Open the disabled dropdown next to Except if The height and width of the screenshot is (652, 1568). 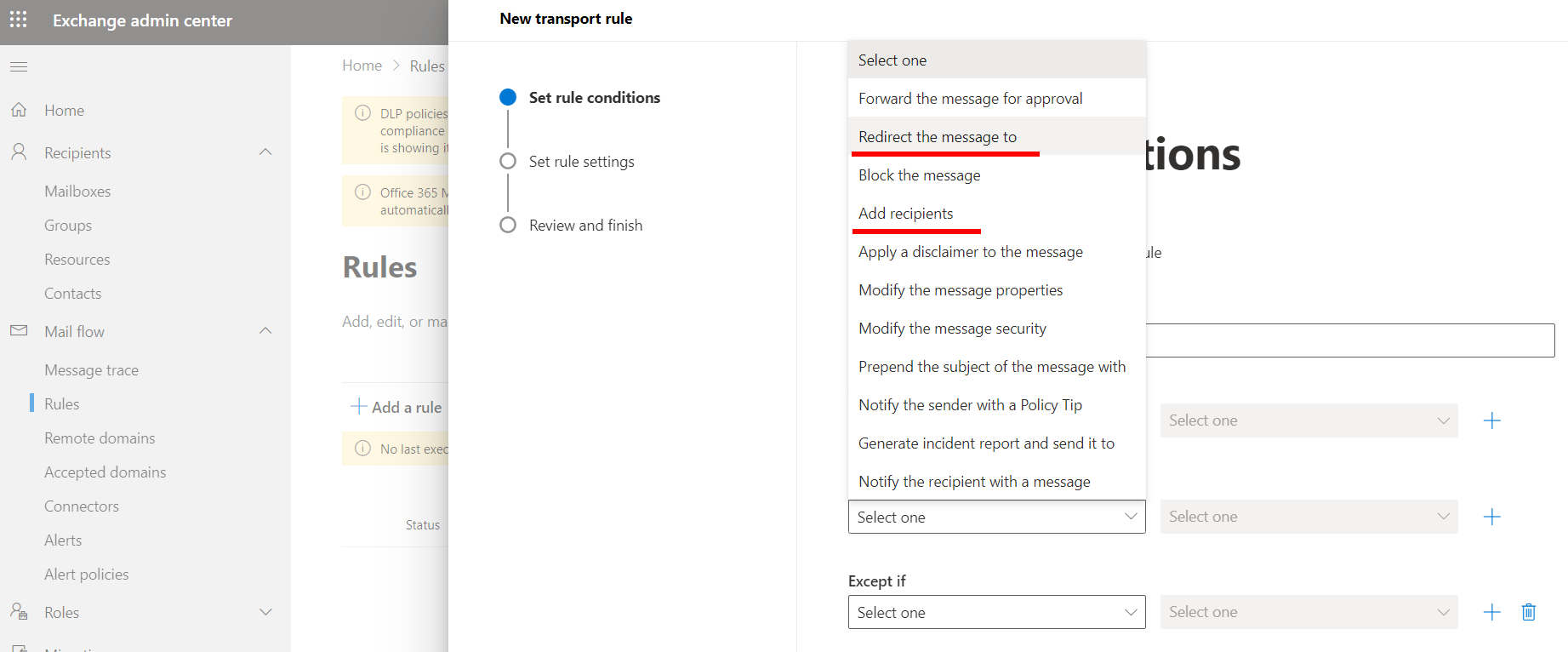click(x=1309, y=612)
